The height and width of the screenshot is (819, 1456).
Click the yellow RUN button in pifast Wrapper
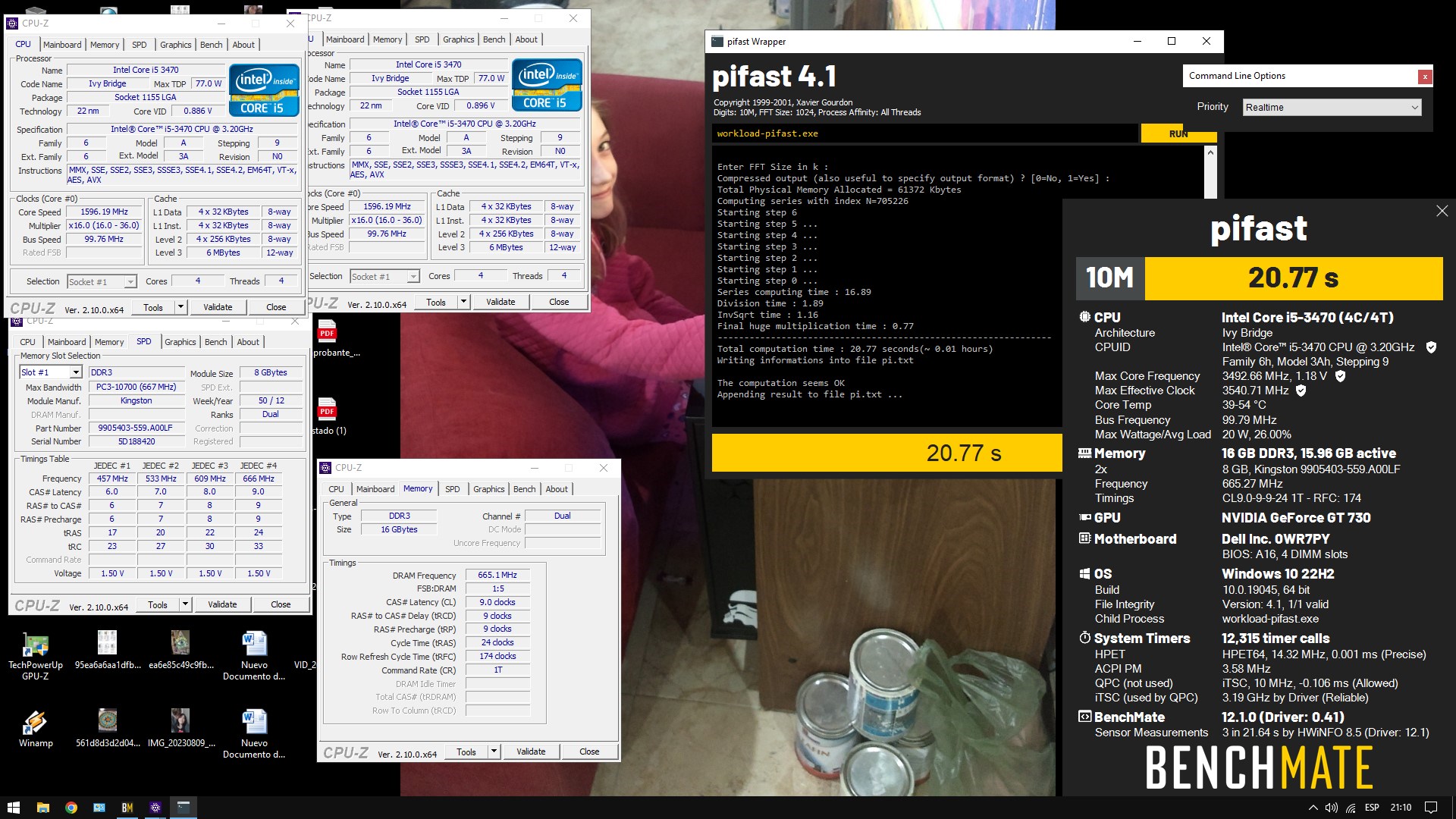(1178, 133)
